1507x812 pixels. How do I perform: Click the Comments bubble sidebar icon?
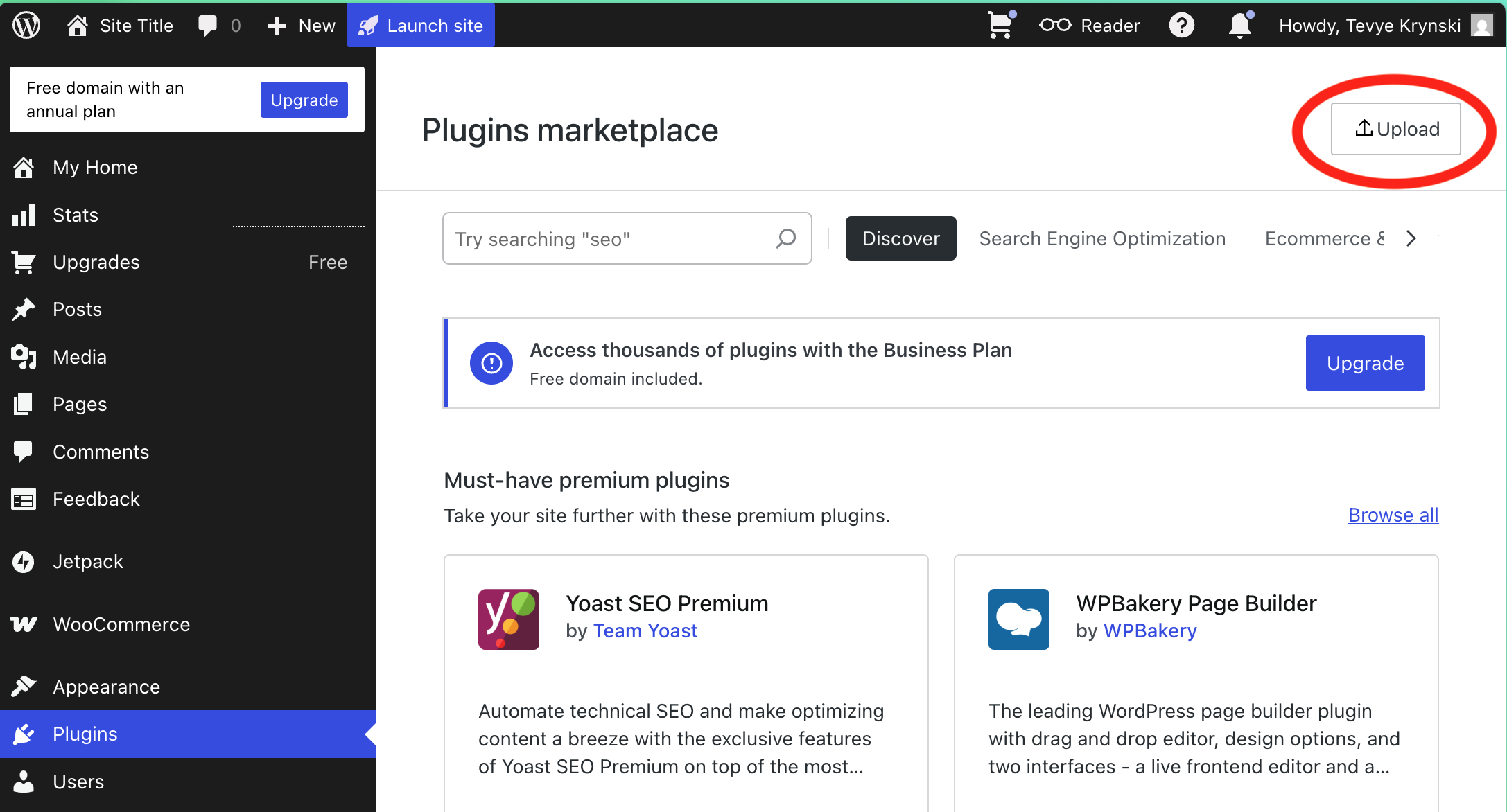24,452
